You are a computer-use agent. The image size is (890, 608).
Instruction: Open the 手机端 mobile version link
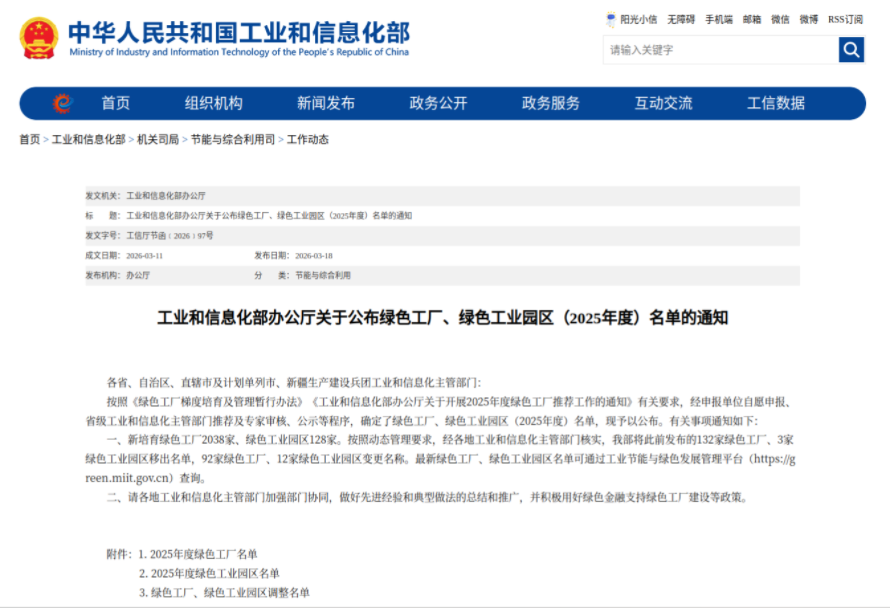(x=718, y=19)
